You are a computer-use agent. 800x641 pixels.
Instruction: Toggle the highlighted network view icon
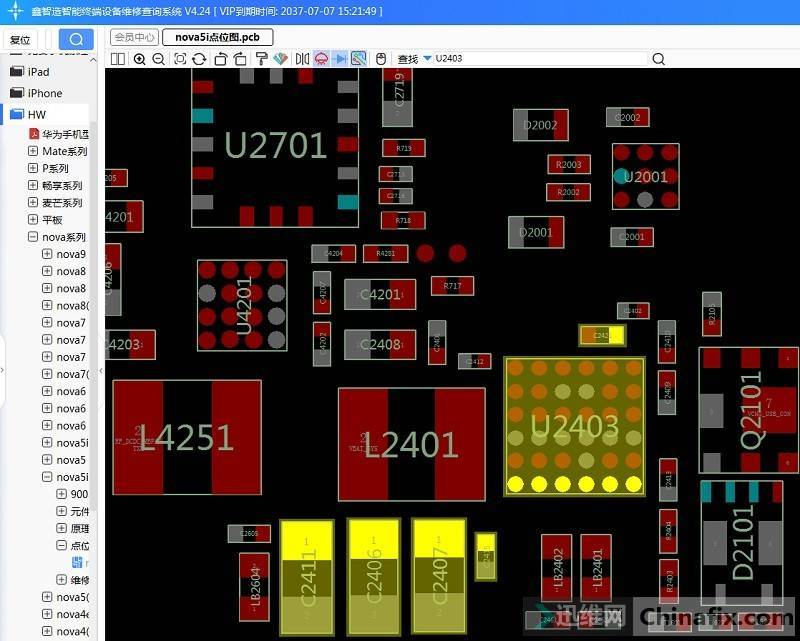358,59
